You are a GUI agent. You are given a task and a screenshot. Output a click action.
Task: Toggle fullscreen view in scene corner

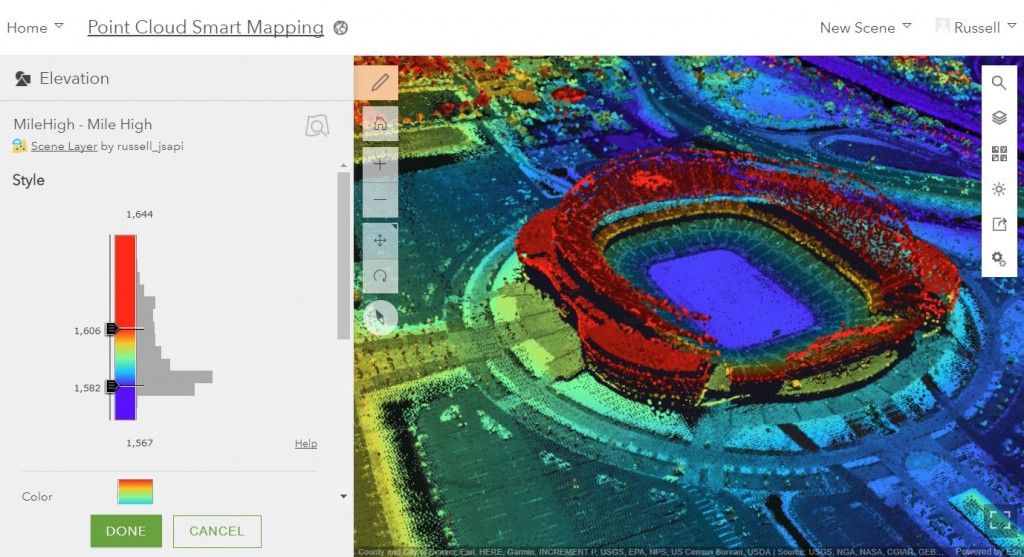click(x=1000, y=520)
